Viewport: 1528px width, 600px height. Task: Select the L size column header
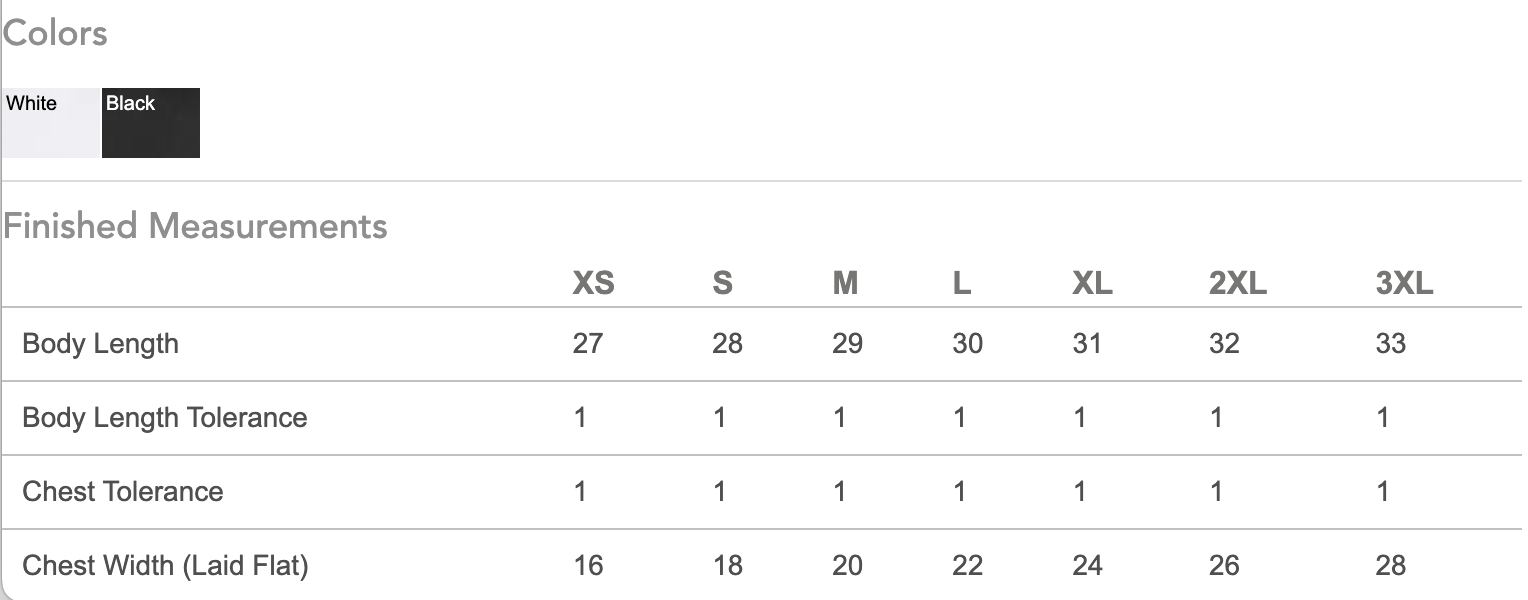[x=962, y=284]
